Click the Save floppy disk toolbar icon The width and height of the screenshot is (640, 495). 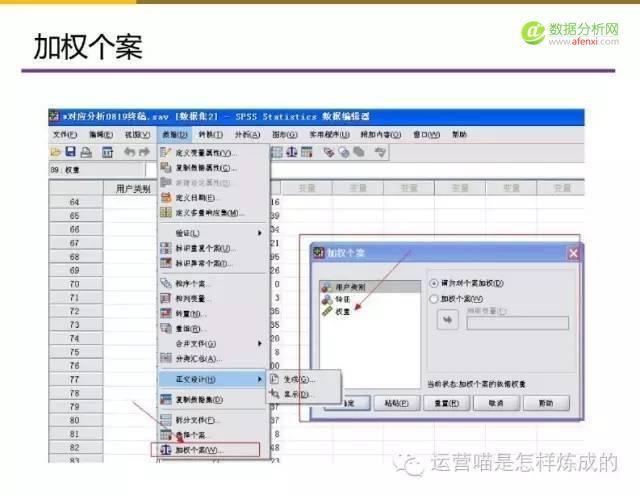(x=71, y=152)
